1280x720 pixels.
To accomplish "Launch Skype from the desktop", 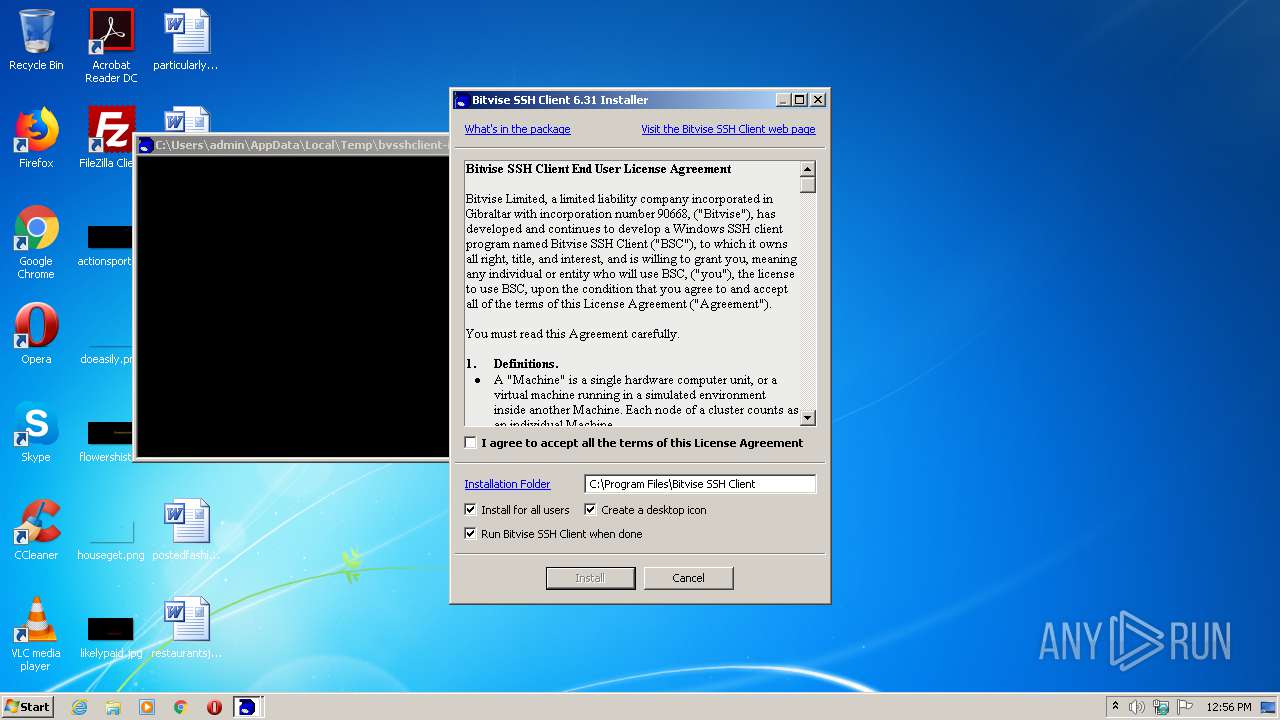I will coord(36,432).
